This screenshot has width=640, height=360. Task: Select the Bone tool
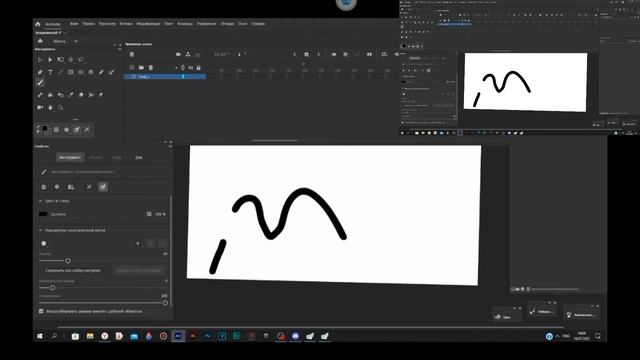pyautogui.click(x=40, y=95)
